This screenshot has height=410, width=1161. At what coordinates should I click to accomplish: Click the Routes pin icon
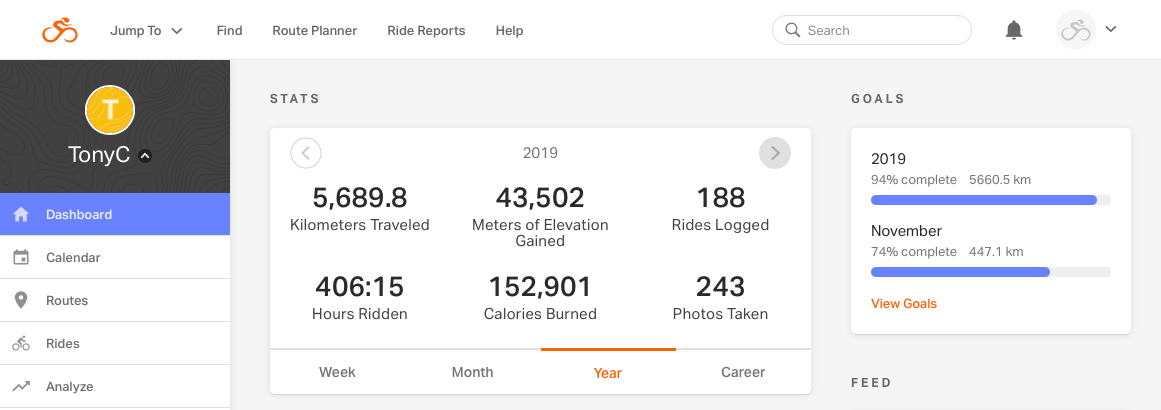[x=21, y=301]
